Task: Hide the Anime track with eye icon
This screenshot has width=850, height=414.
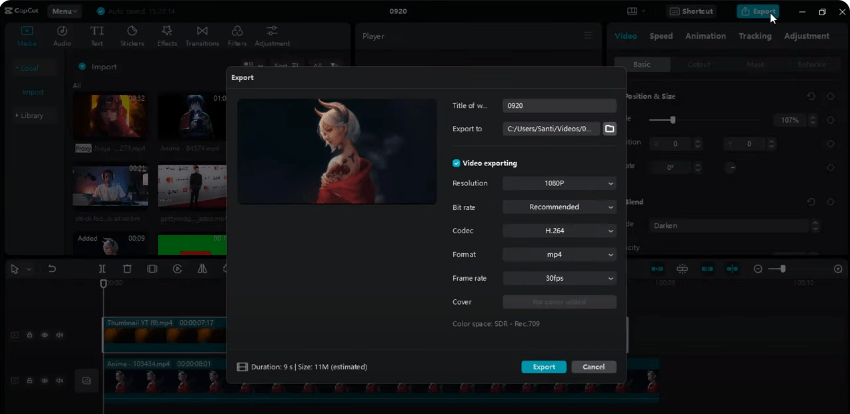Action: [x=45, y=381]
